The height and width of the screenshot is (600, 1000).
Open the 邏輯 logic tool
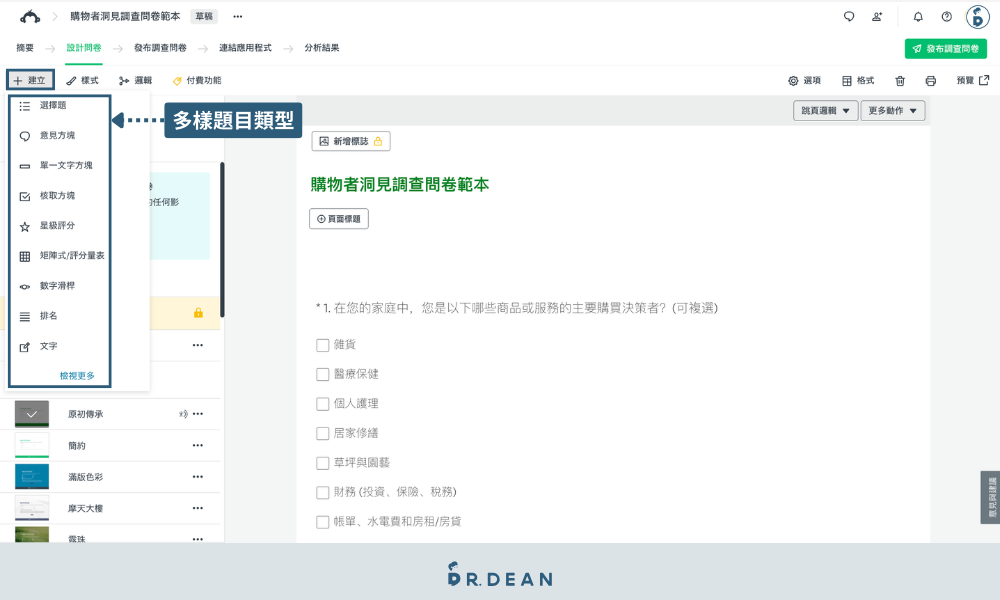point(135,80)
